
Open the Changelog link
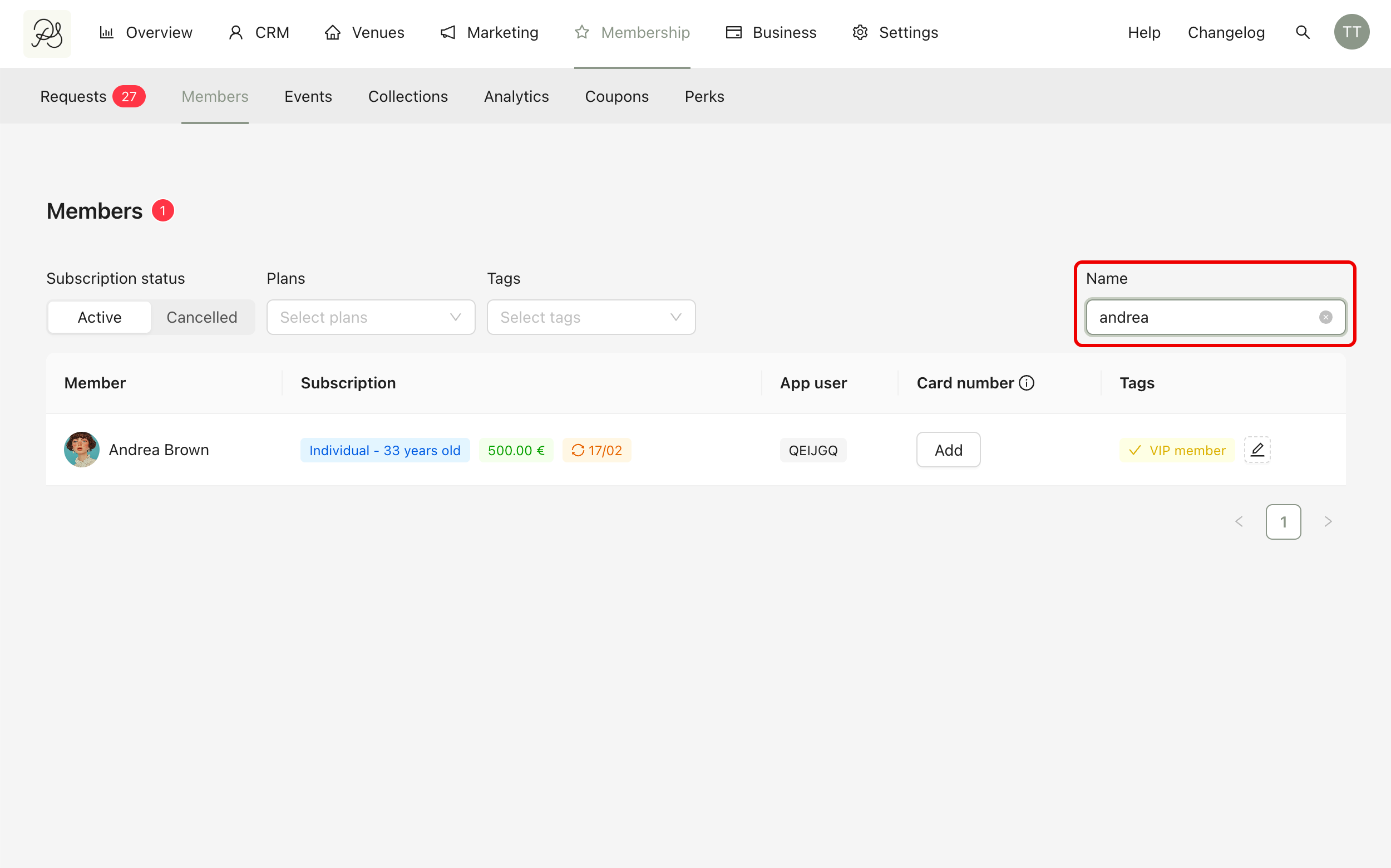tap(1226, 32)
